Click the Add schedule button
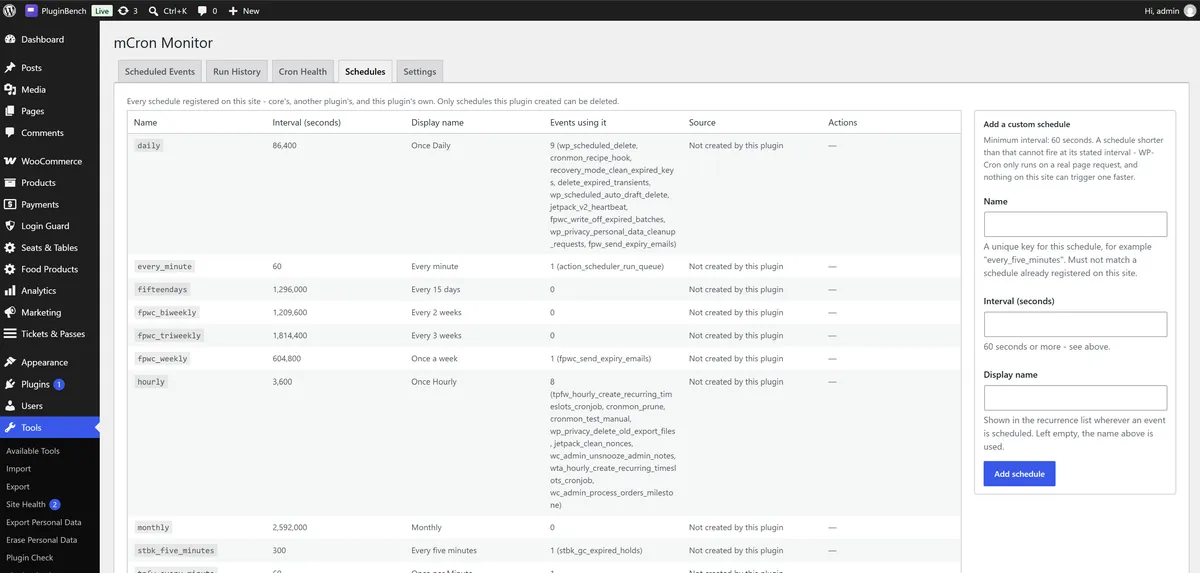 point(1019,474)
